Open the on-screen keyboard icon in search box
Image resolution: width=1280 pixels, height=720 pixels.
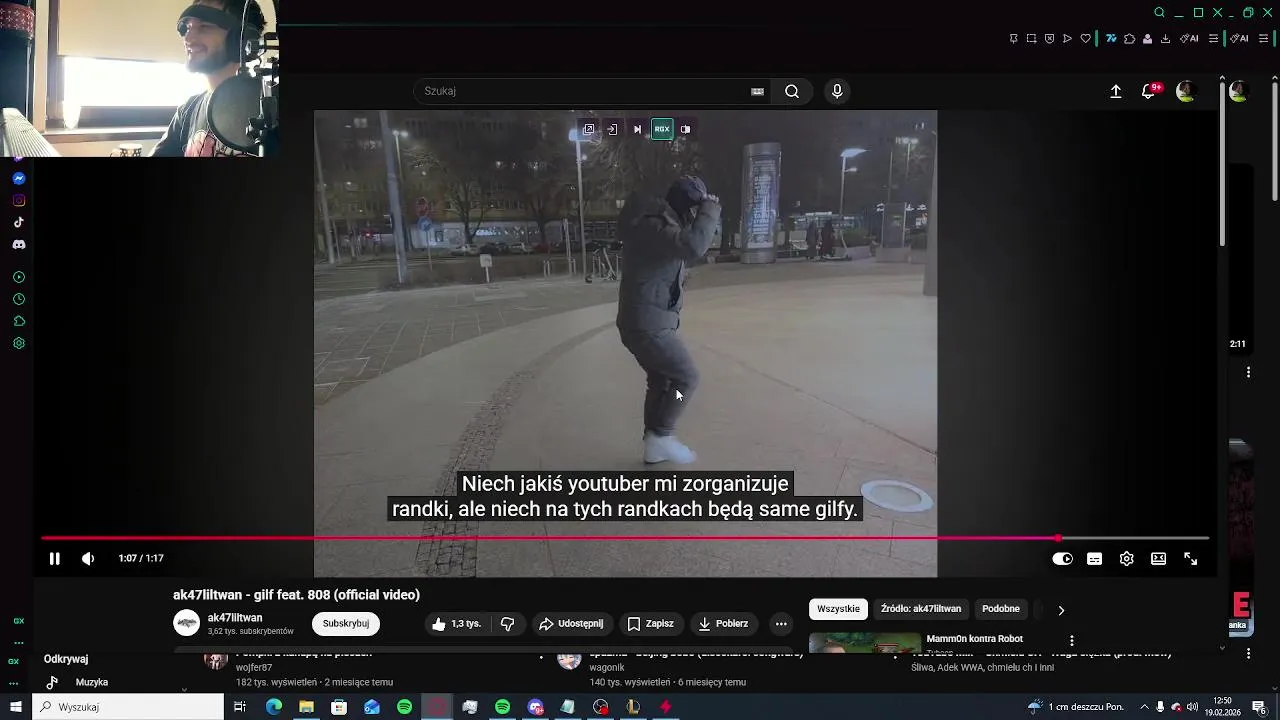pyautogui.click(x=757, y=91)
